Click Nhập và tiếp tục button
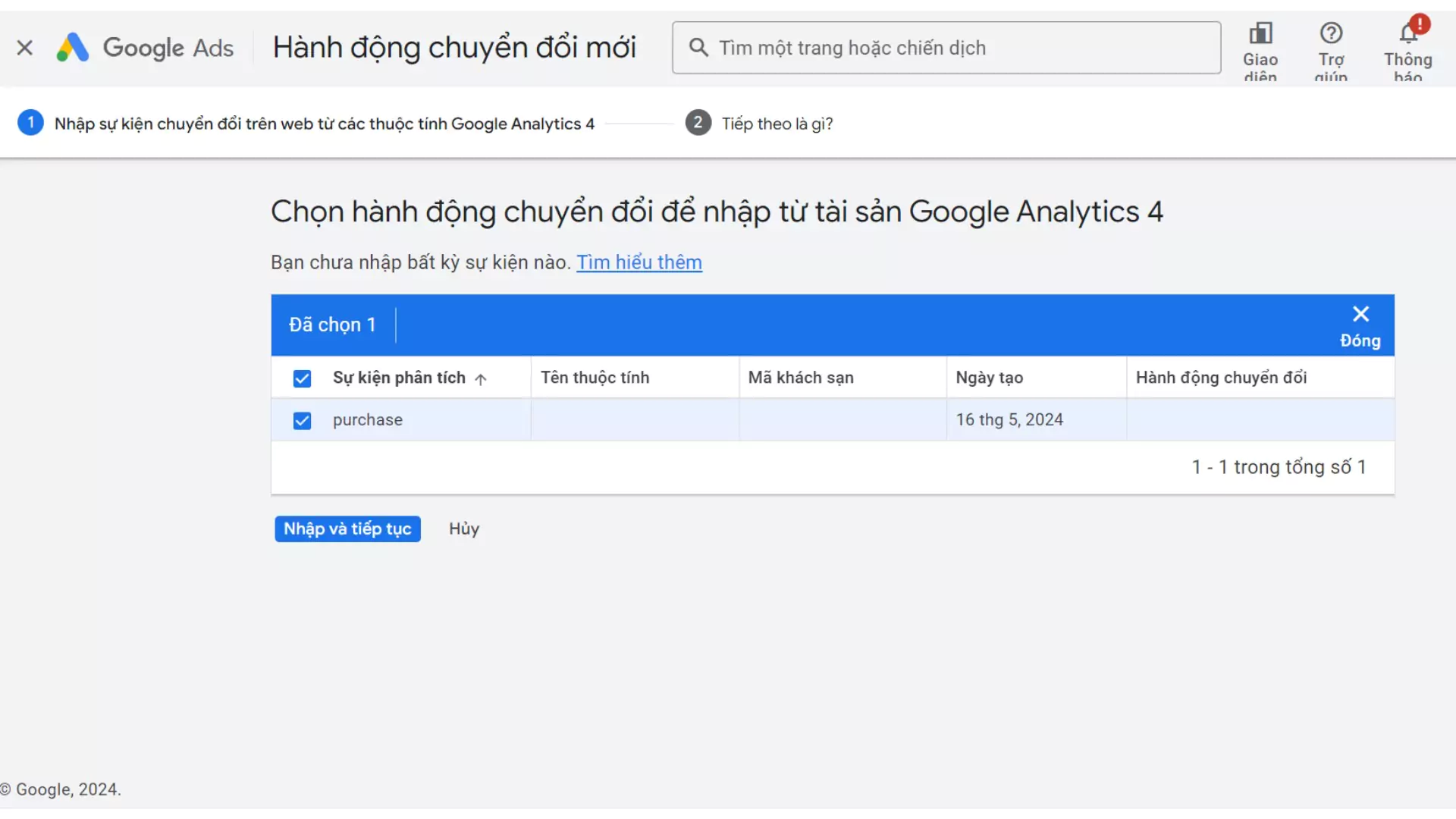 [347, 529]
